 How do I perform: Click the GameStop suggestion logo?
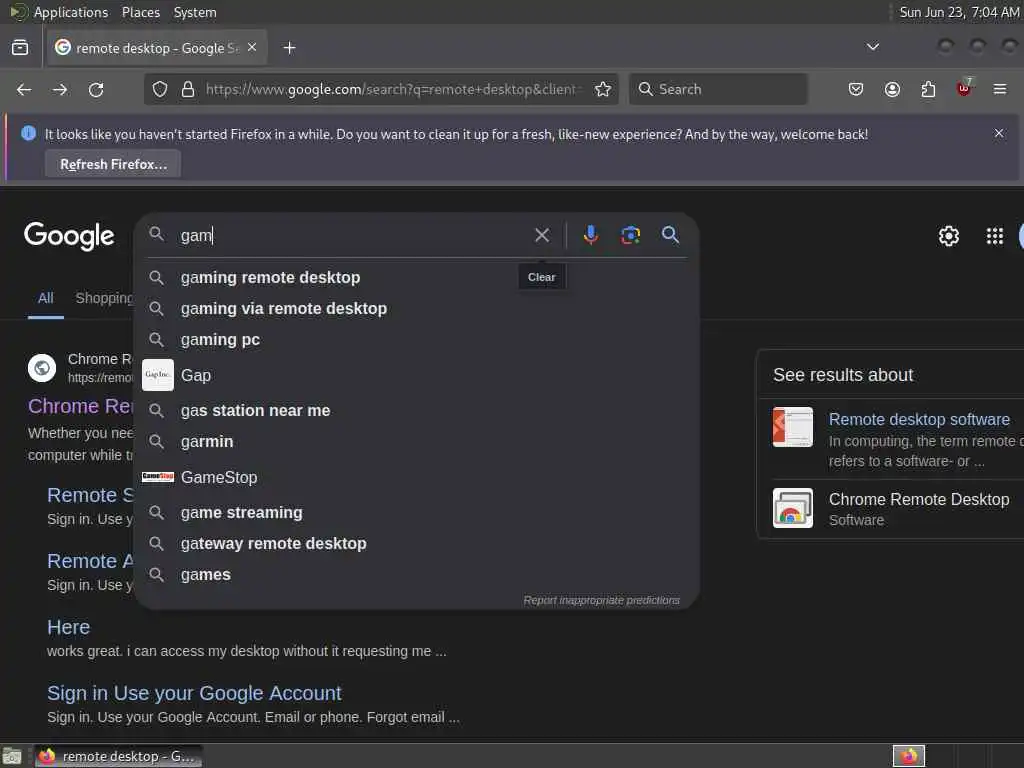coord(158,477)
